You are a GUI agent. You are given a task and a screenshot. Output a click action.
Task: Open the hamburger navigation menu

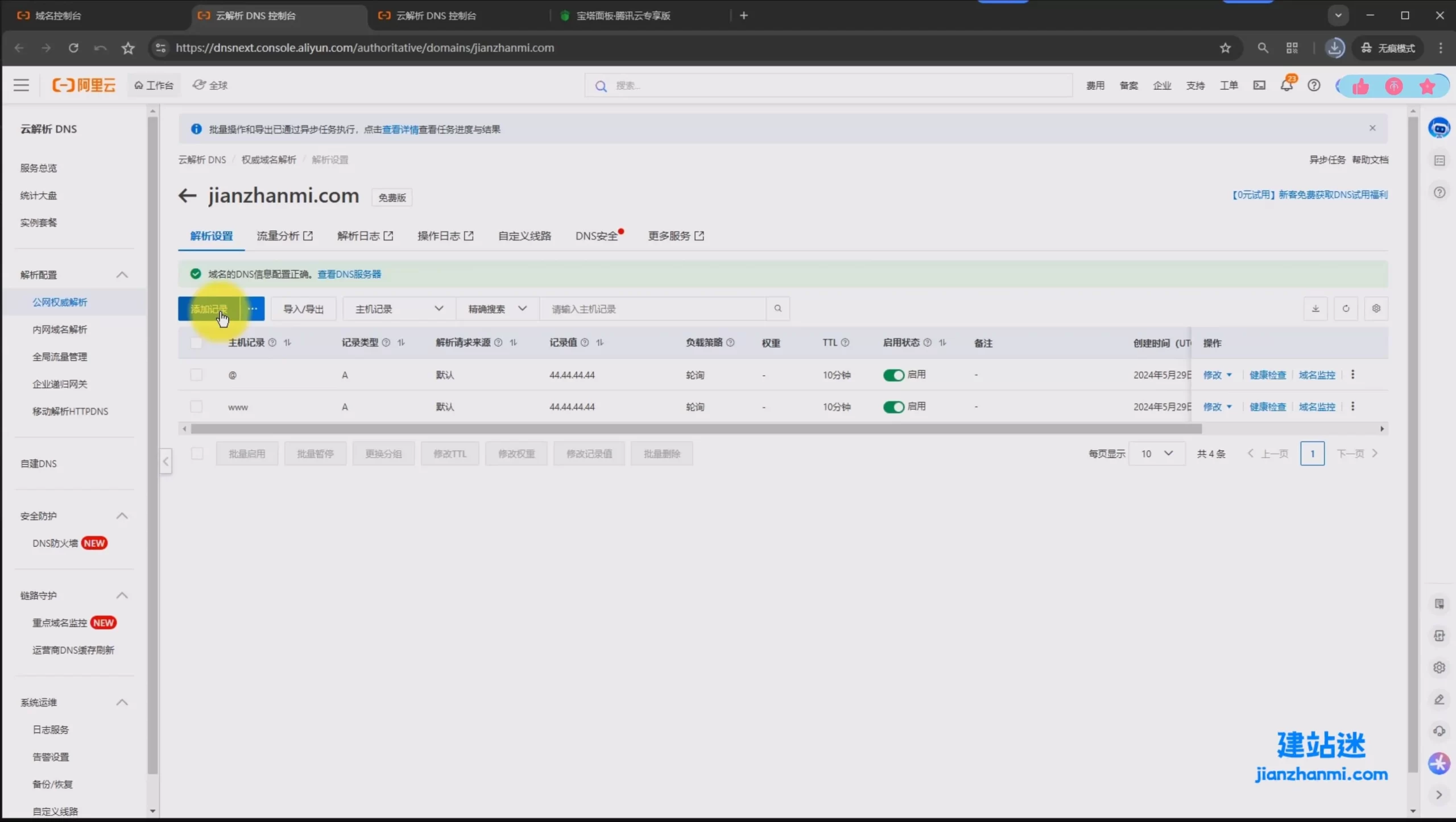coord(21,85)
